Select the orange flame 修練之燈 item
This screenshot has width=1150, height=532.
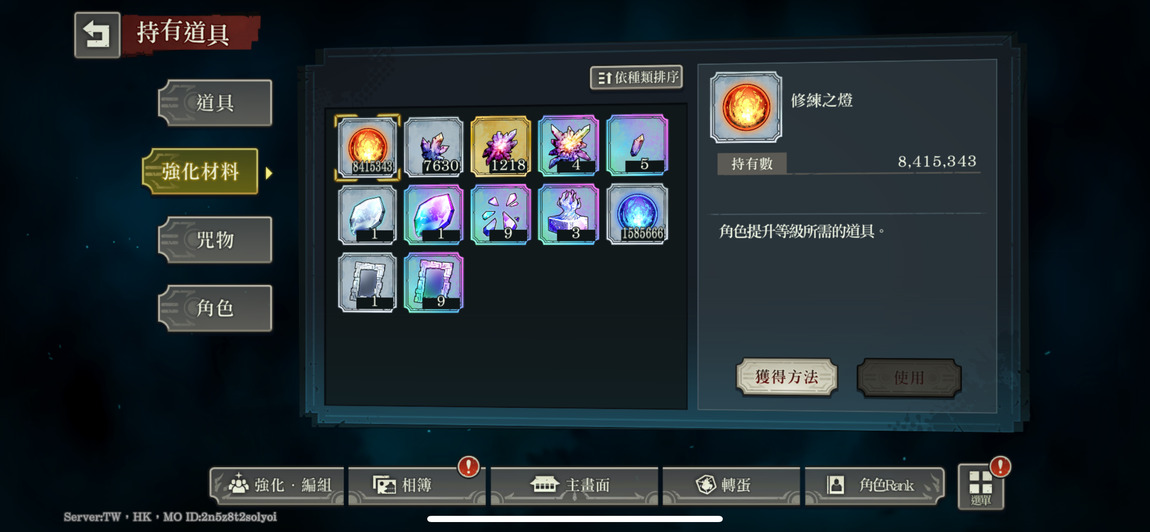pos(367,147)
